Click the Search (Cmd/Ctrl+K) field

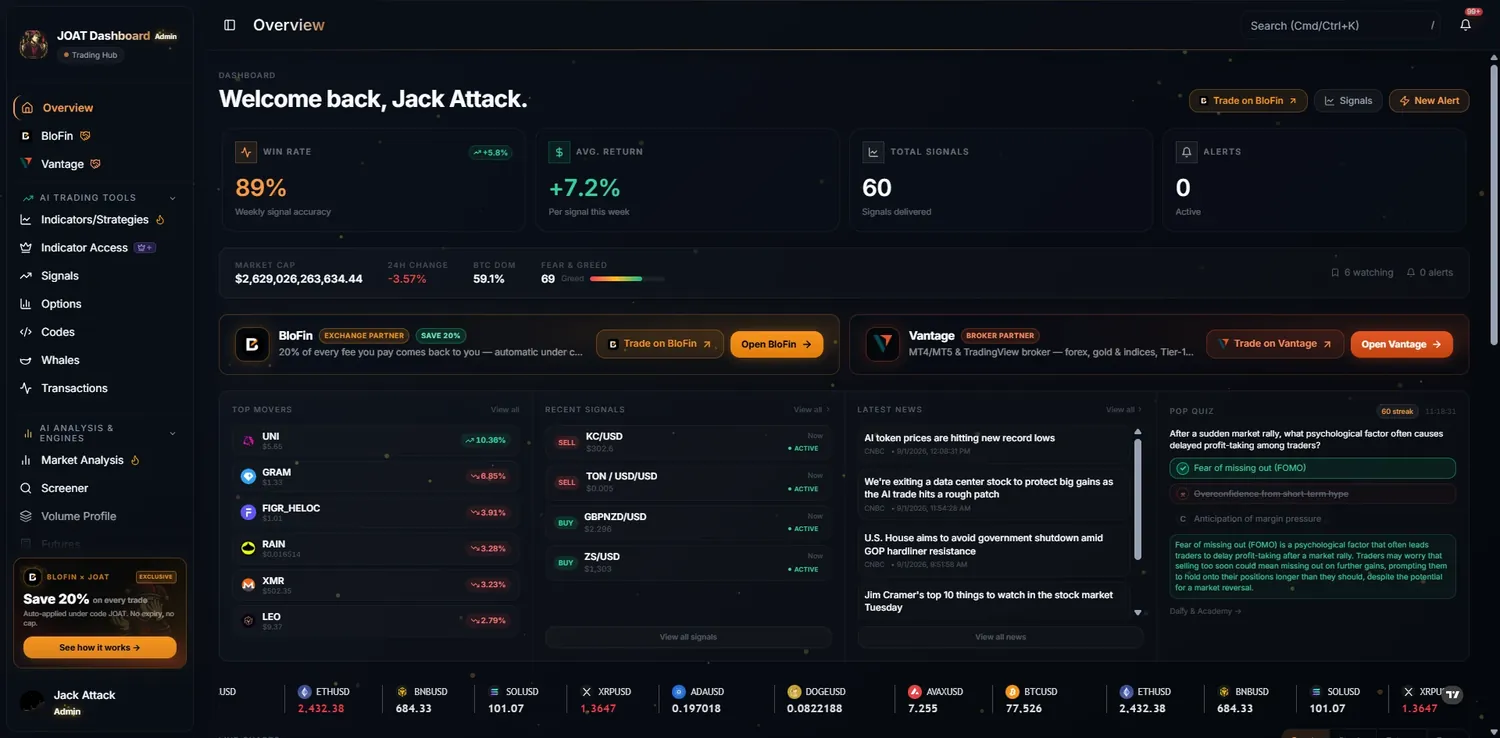(x=1340, y=25)
